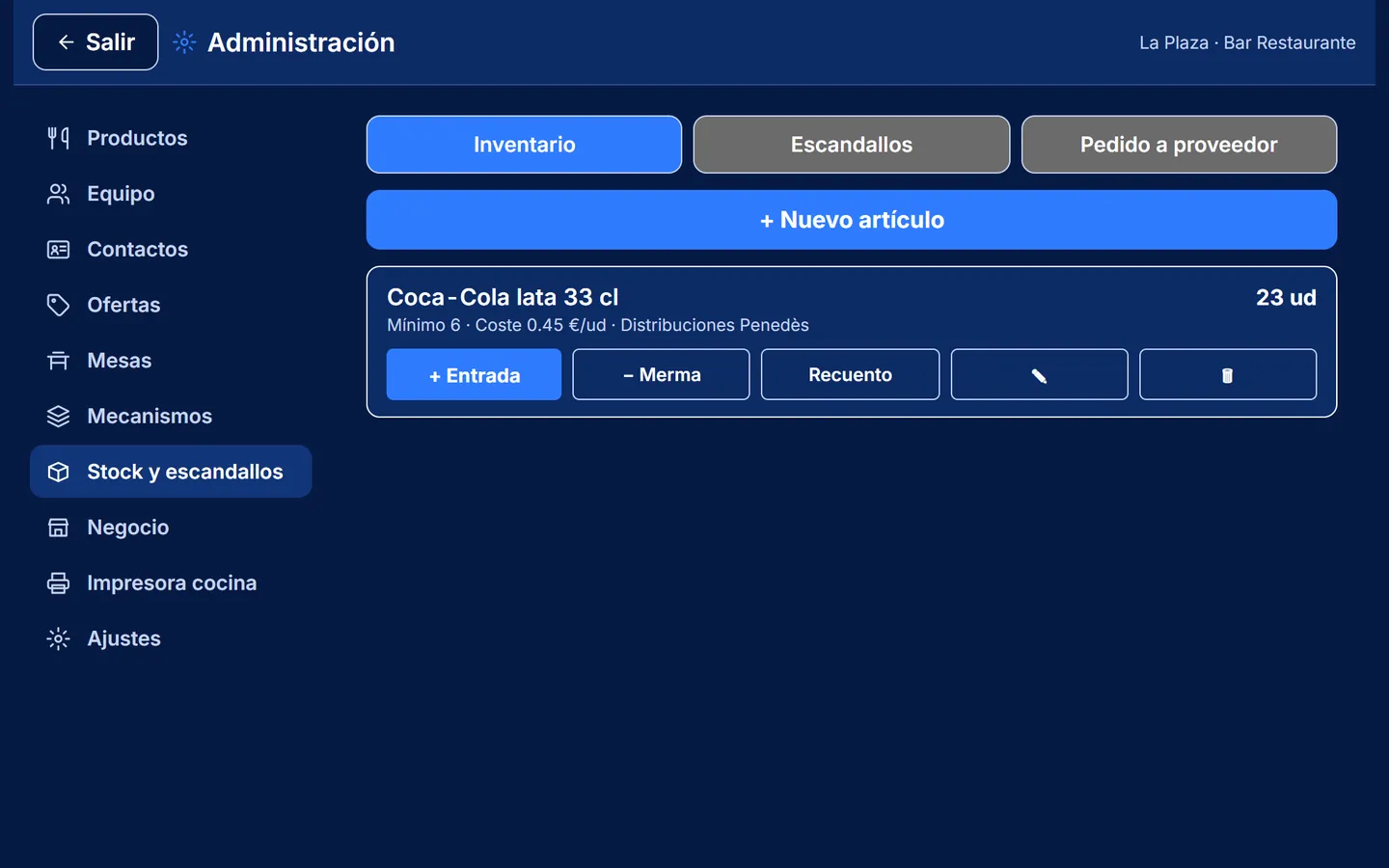1389x868 pixels.
Task: Select Stock y escandallos sidebar item
Action: (171, 472)
